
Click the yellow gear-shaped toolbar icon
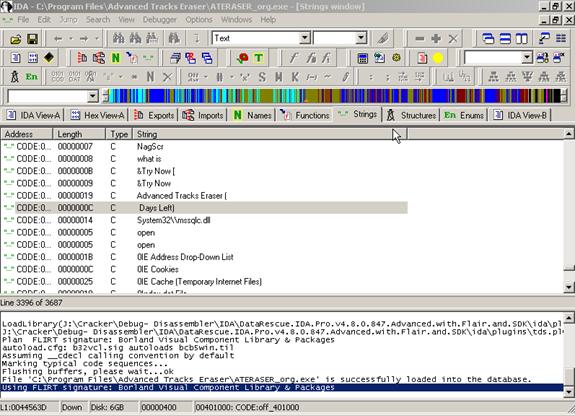click(x=396, y=58)
